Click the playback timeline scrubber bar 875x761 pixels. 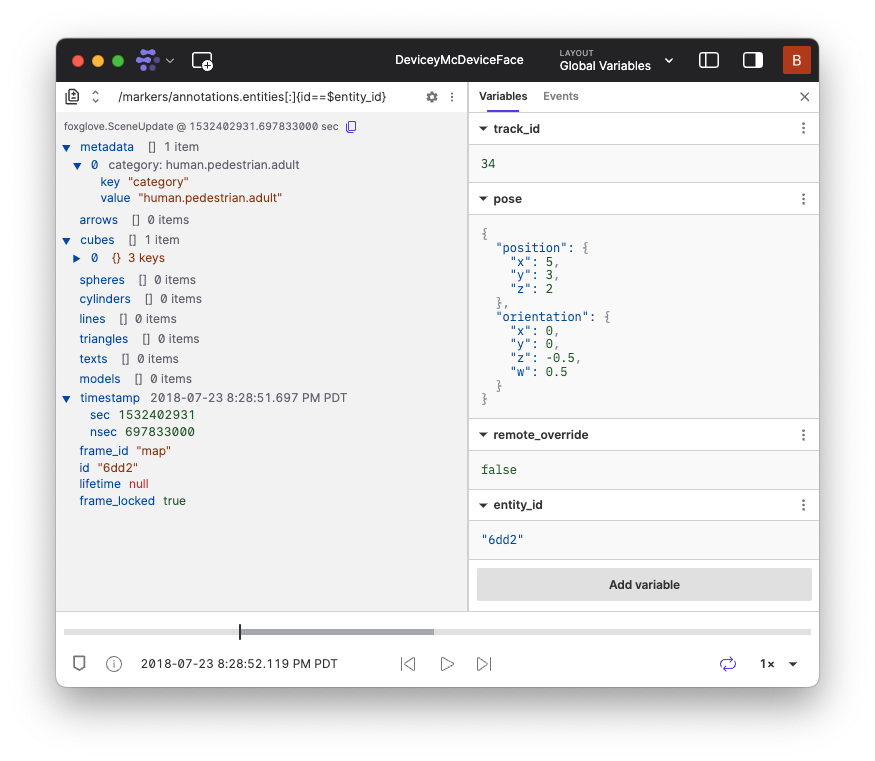437,632
